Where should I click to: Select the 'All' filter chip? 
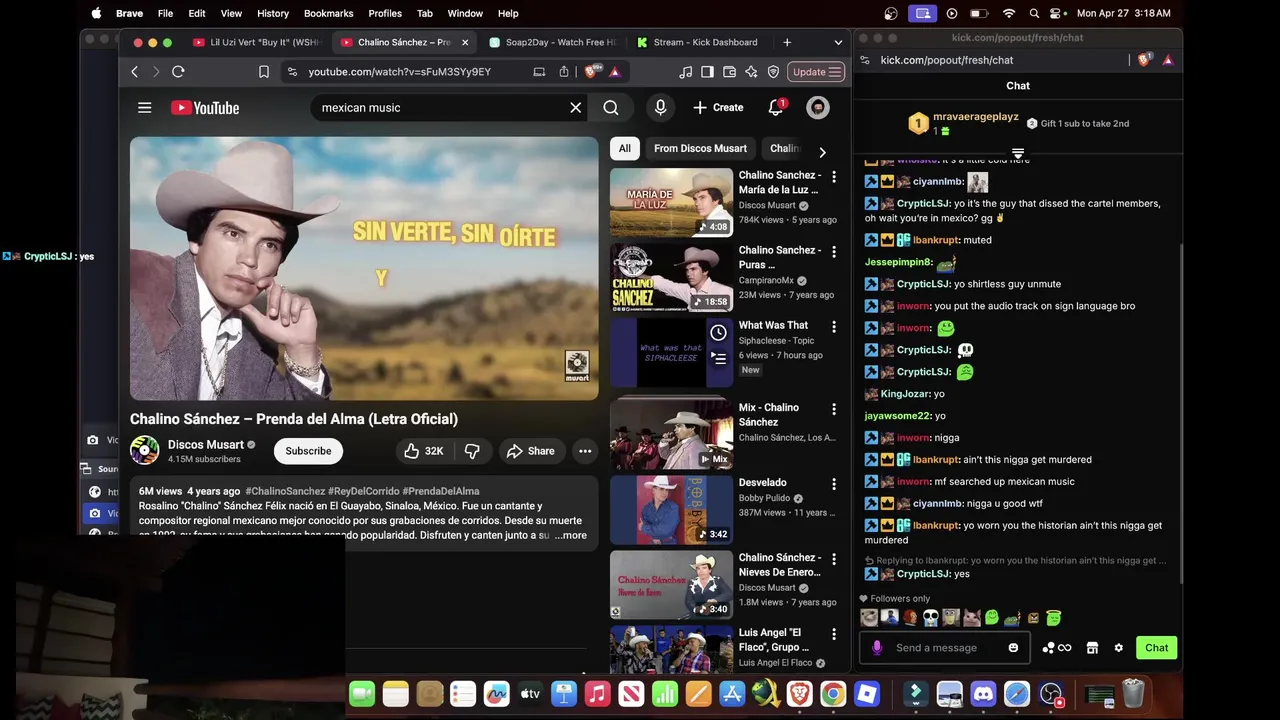point(624,148)
